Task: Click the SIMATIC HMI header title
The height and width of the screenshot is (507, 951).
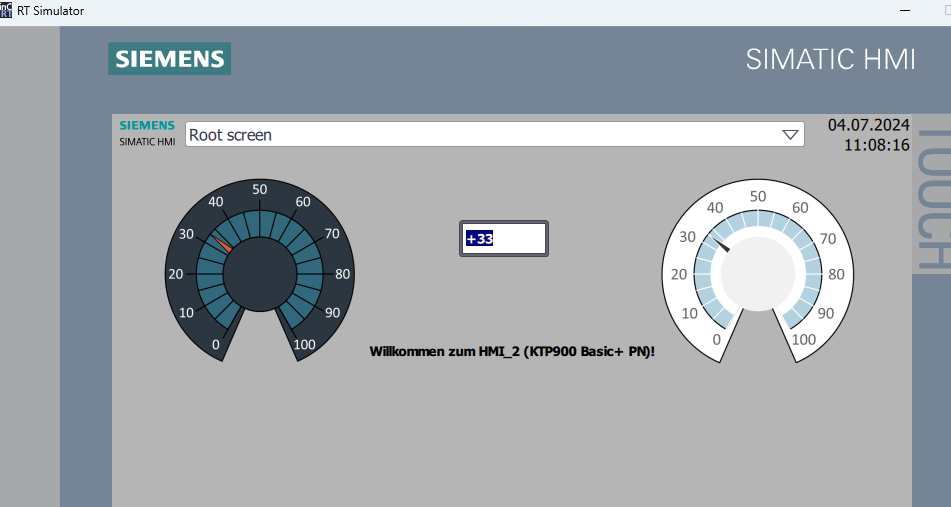Action: pyautogui.click(x=830, y=59)
